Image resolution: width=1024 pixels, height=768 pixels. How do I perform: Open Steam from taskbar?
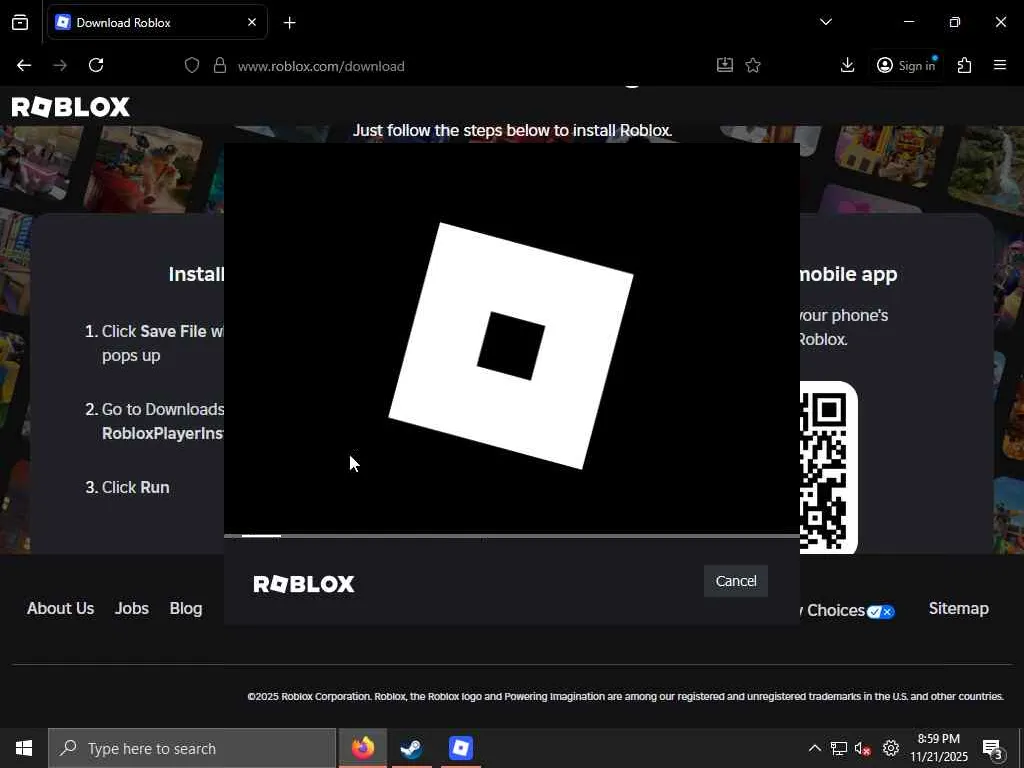coord(411,748)
